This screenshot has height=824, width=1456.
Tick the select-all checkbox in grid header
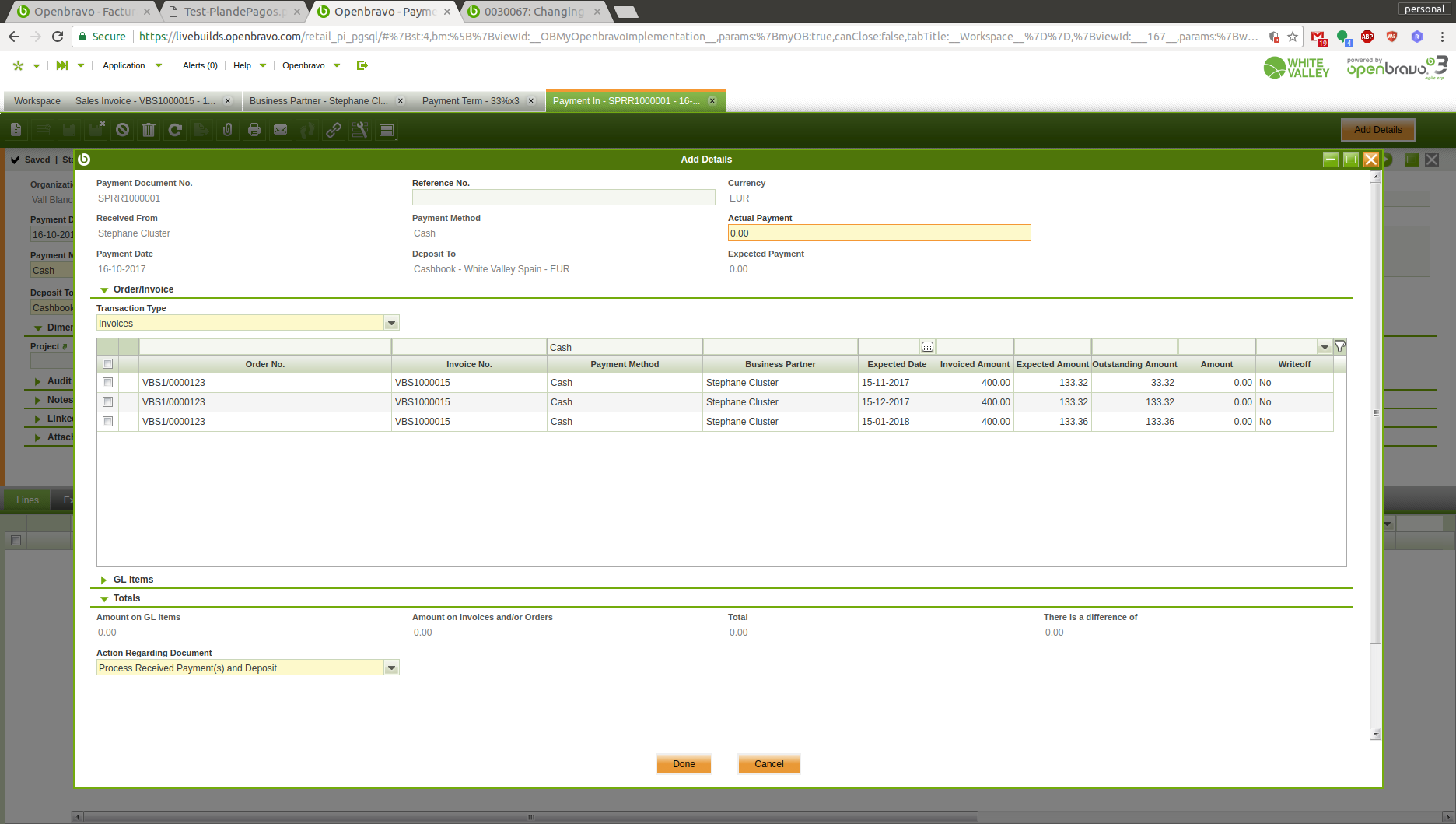(108, 364)
